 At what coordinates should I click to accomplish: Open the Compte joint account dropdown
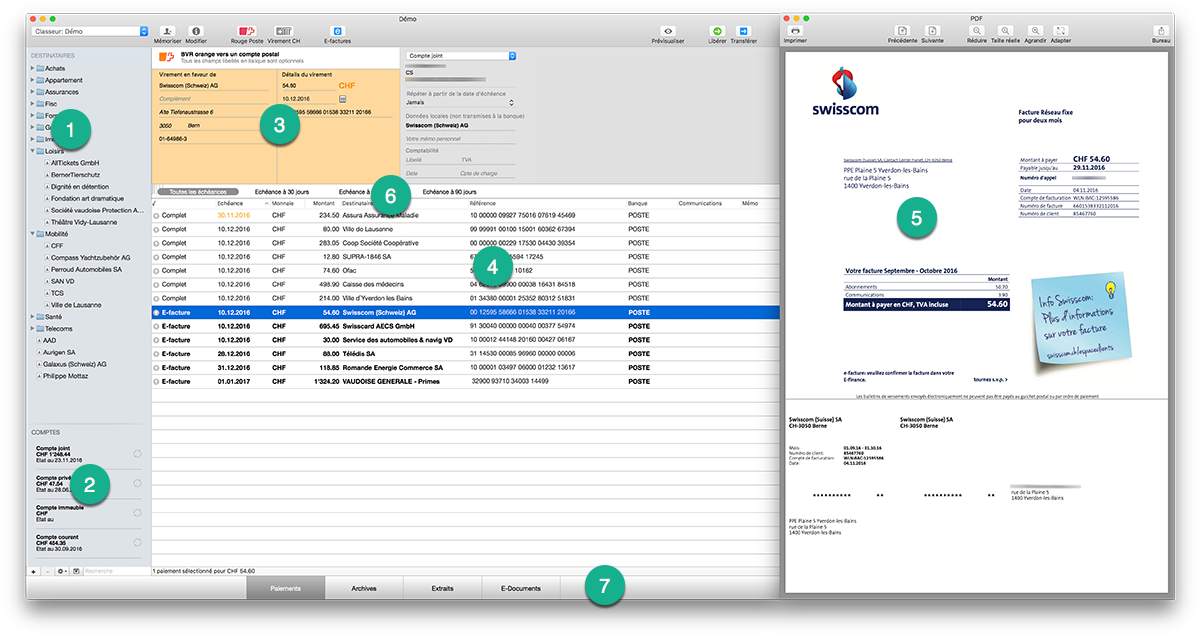pos(461,56)
